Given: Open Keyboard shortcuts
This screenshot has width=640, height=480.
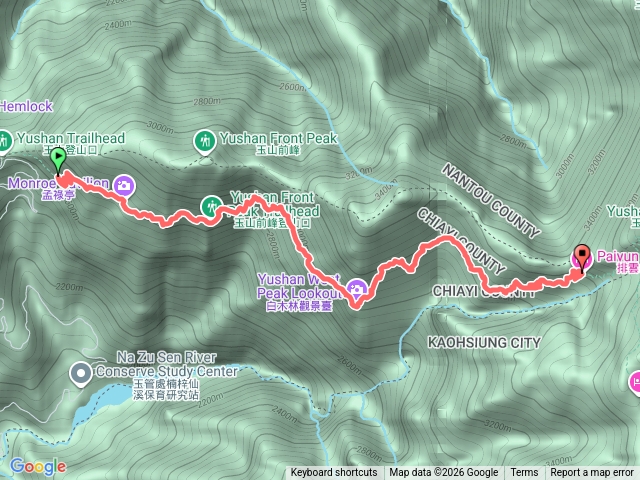Looking at the screenshot, I should coord(334,473).
